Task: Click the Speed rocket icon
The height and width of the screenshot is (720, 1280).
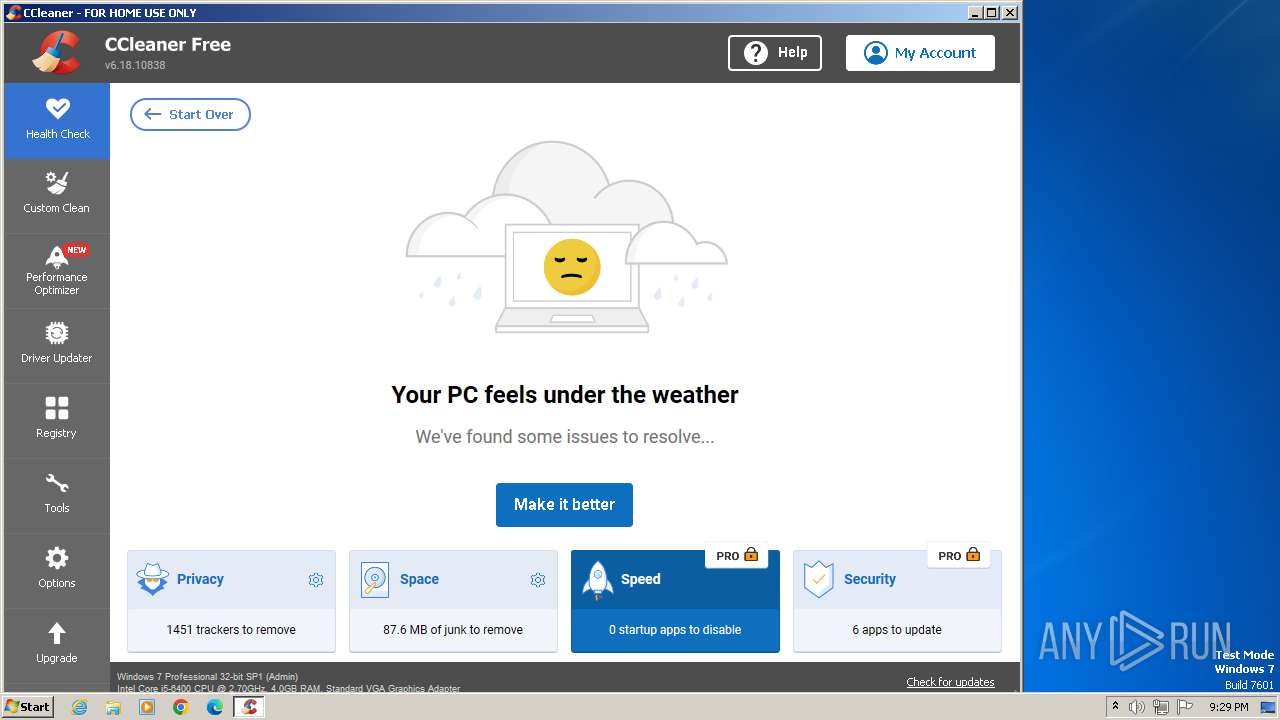Action: click(x=597, y=580)
